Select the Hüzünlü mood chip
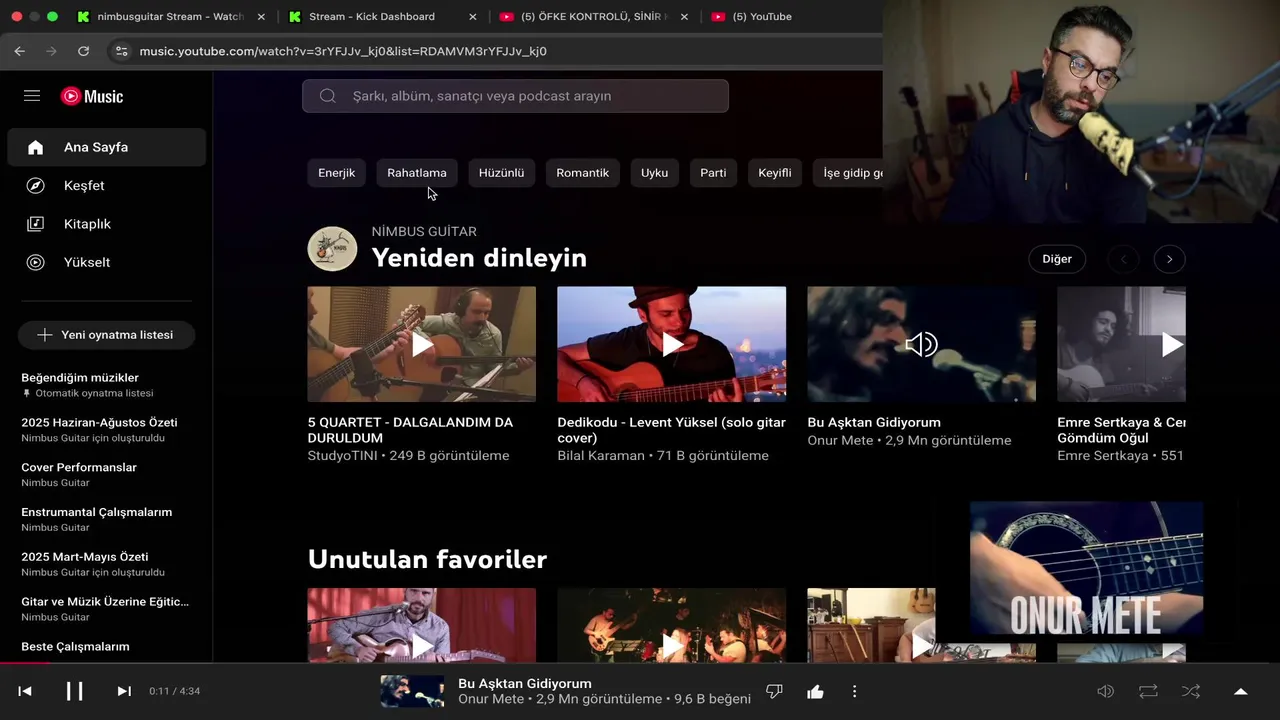Viewport: 1280px width, 720px height. coord(501,173)
